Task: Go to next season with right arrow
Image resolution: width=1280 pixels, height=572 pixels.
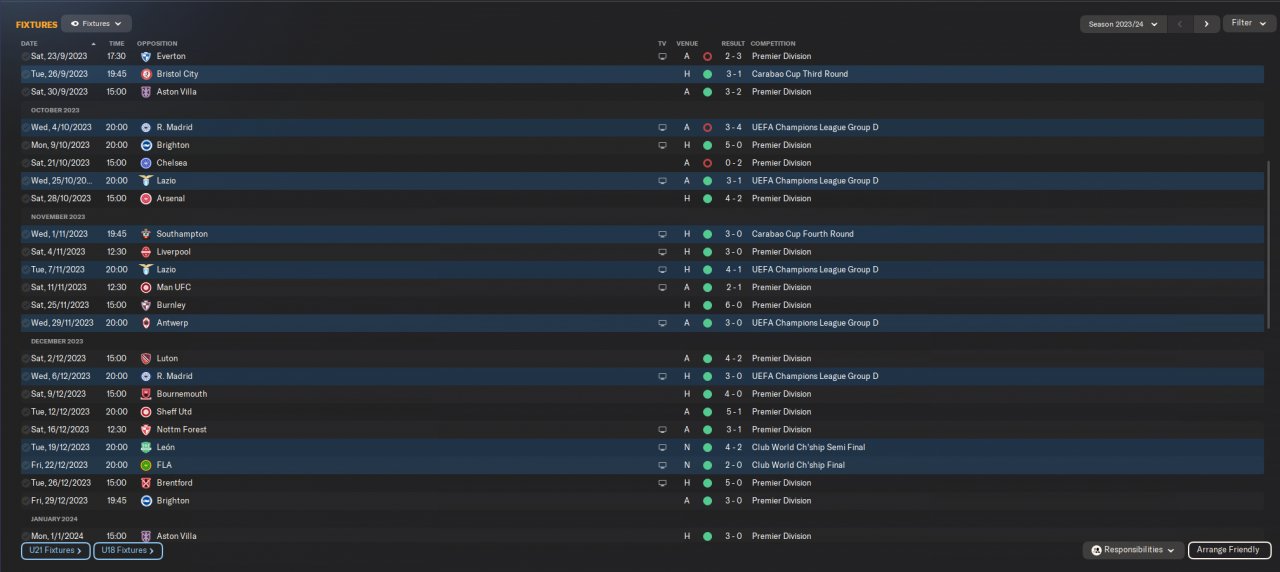Action: (1206, 24)
